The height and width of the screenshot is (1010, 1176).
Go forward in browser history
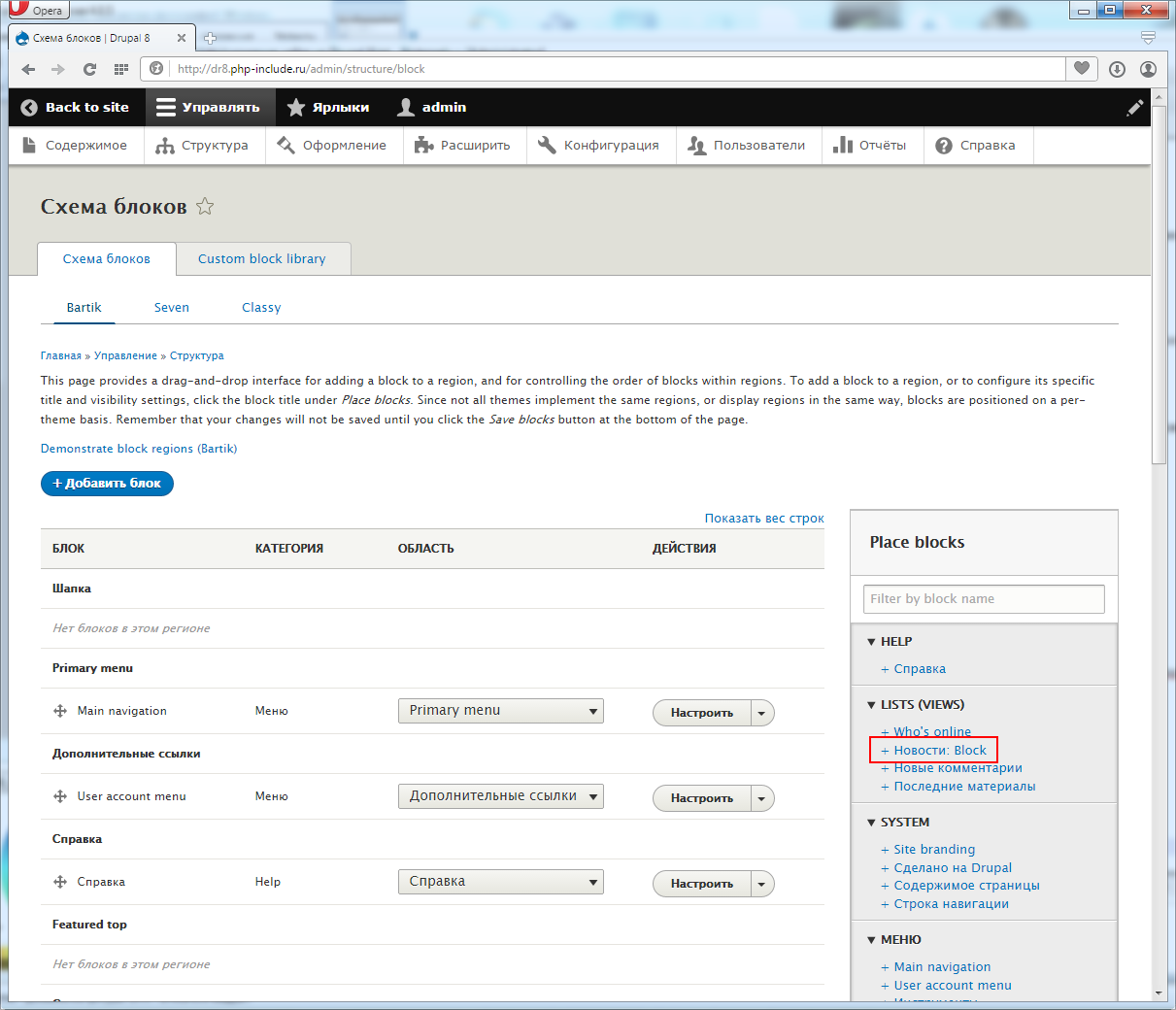(58, 69)
